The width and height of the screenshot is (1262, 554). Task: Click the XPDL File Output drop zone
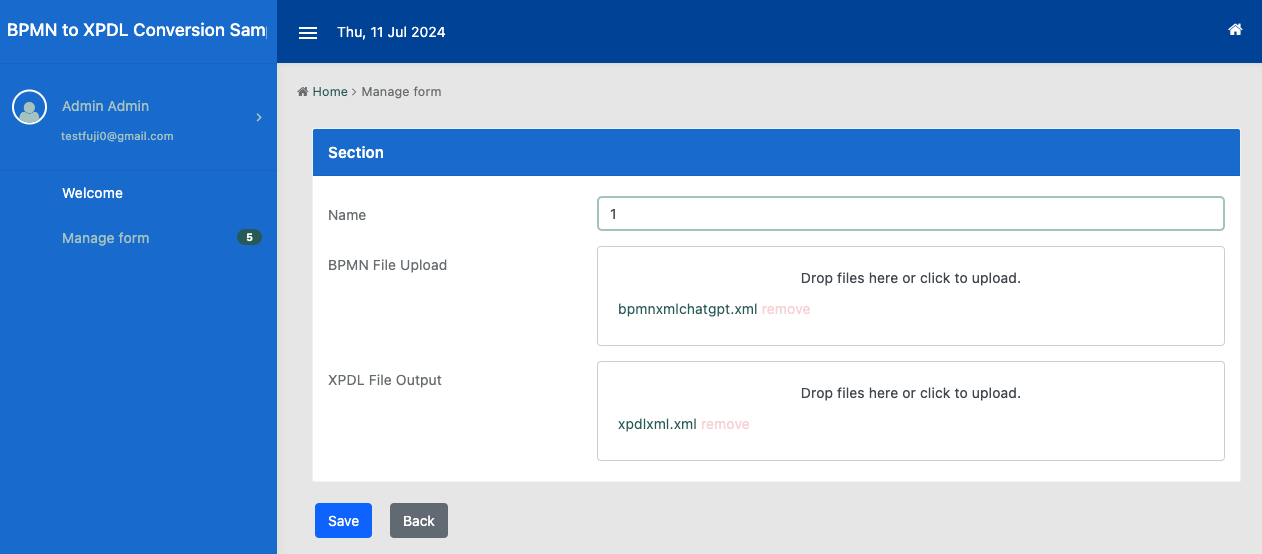pos(911,411)
